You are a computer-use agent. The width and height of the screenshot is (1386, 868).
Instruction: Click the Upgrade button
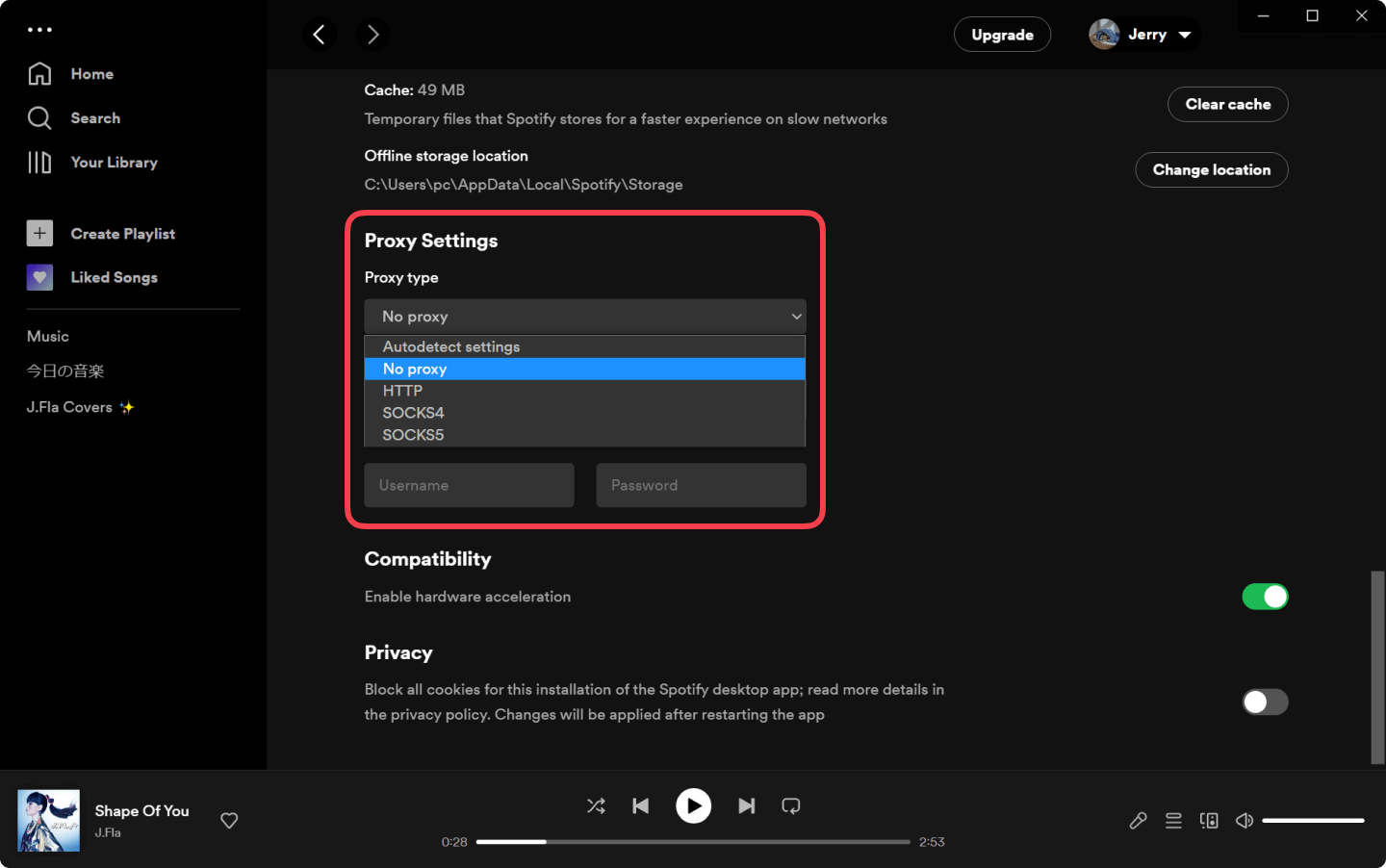[1002, 35]
